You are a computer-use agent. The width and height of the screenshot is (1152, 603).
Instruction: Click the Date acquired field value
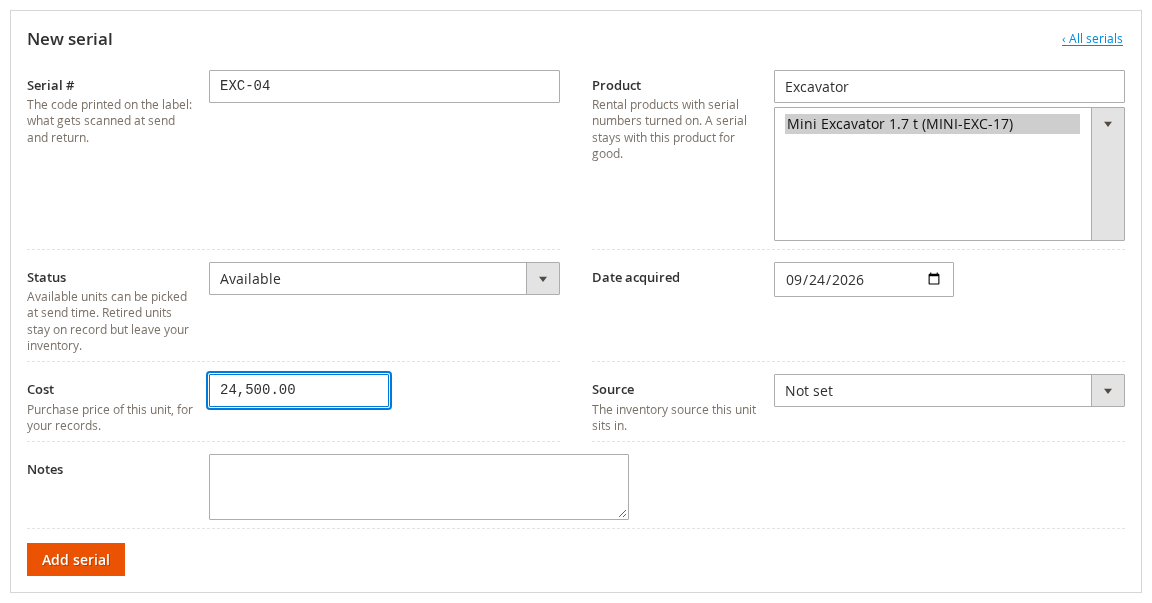825,280
